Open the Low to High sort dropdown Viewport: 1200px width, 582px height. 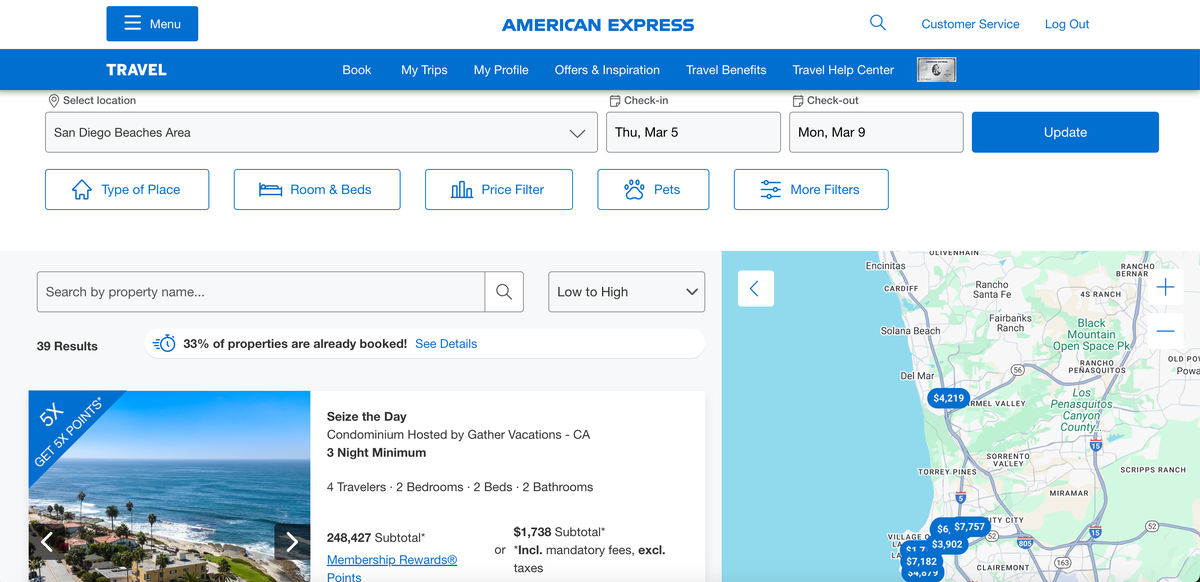pos(626,292)
